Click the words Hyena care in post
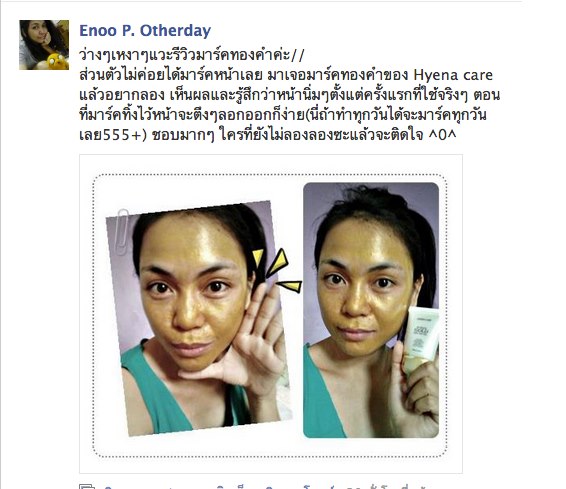 453,75
